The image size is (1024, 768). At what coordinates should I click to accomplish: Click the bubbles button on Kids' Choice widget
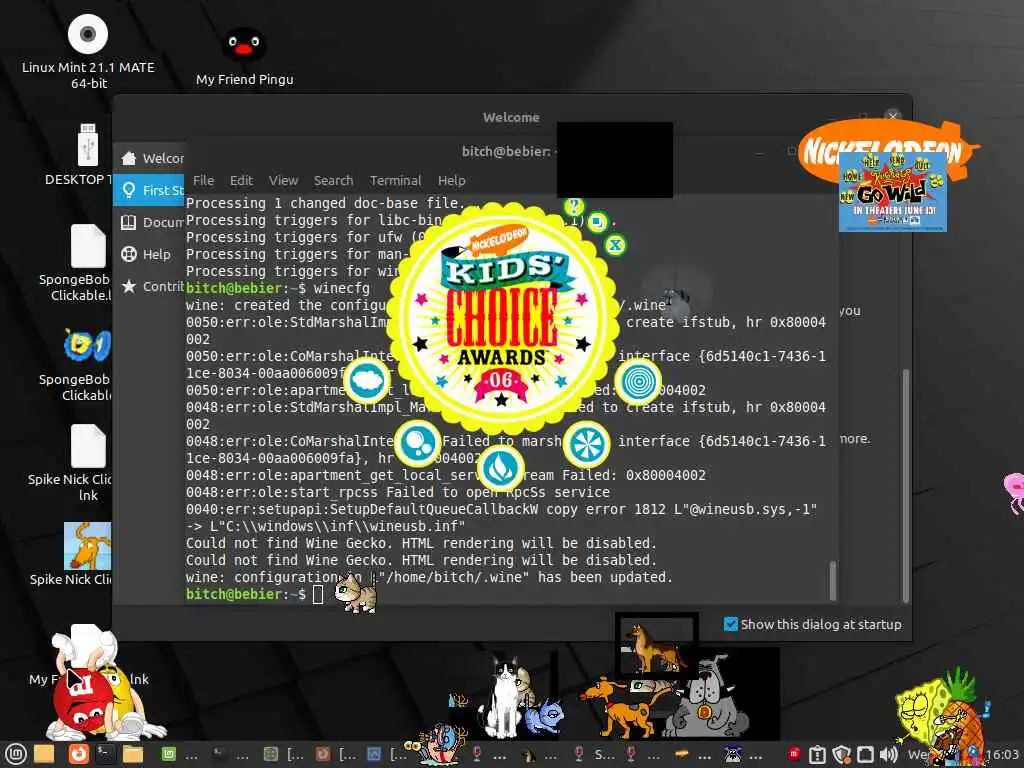418,443
